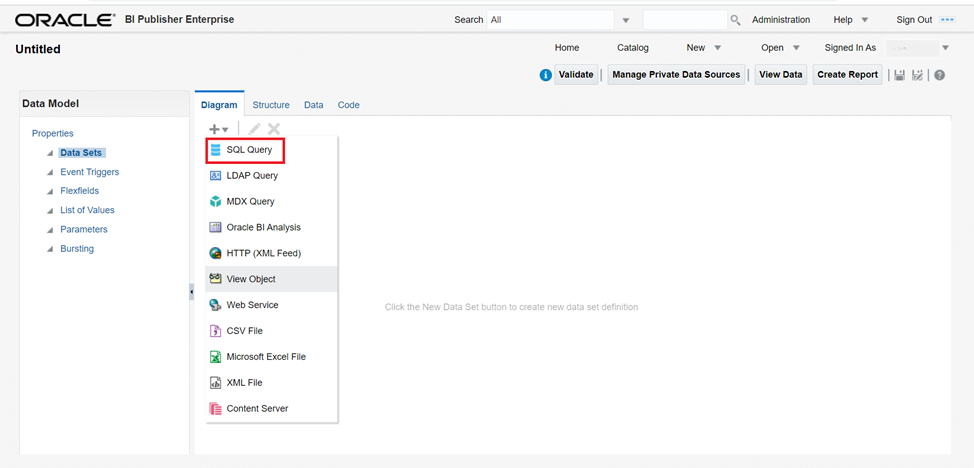Viewport: 974px width, 468px height.
Task: Choose Oracle BI Analysis menu entry
Action: [271, 227]
